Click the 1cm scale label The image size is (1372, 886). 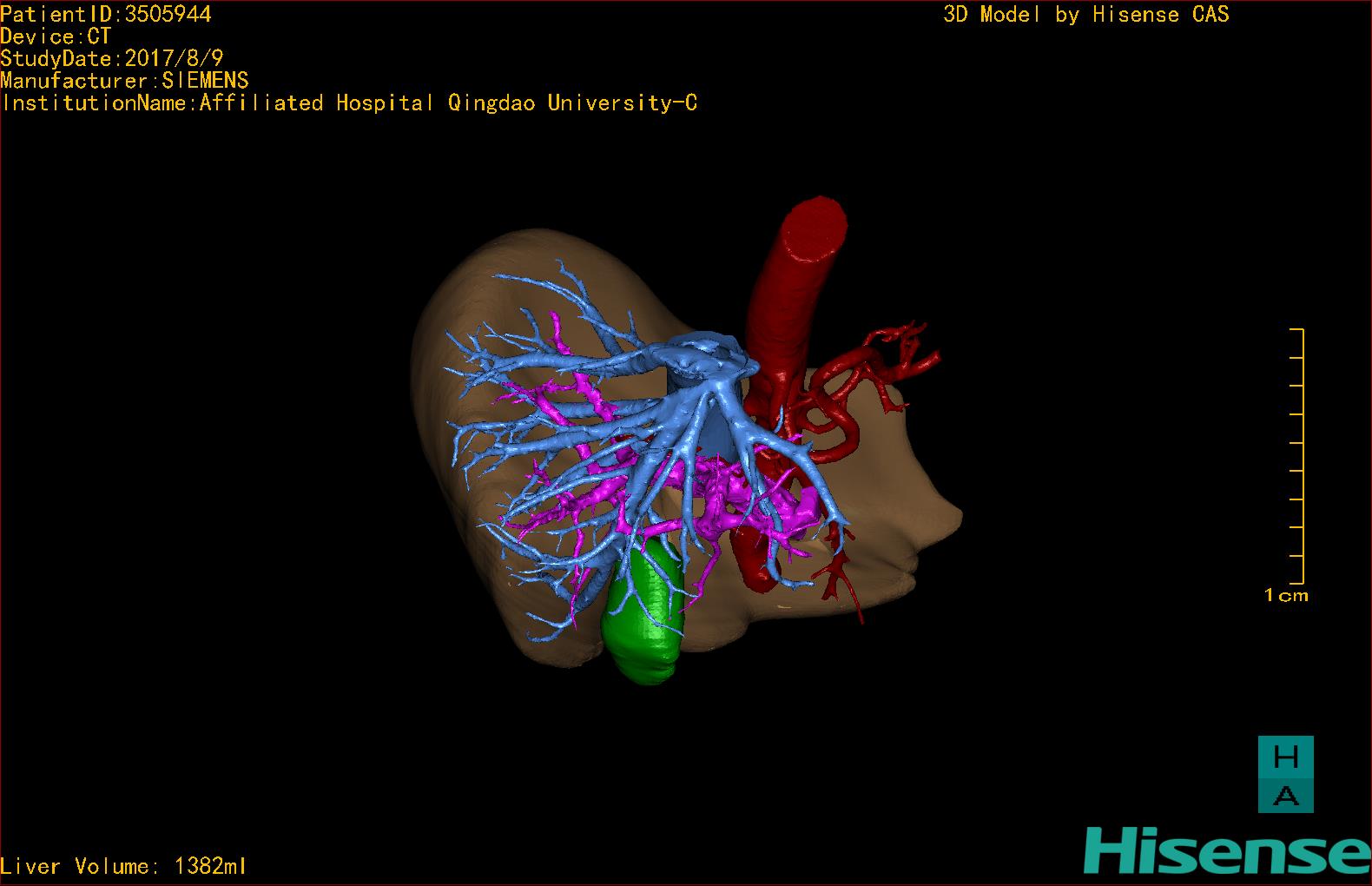[1286, 596]
